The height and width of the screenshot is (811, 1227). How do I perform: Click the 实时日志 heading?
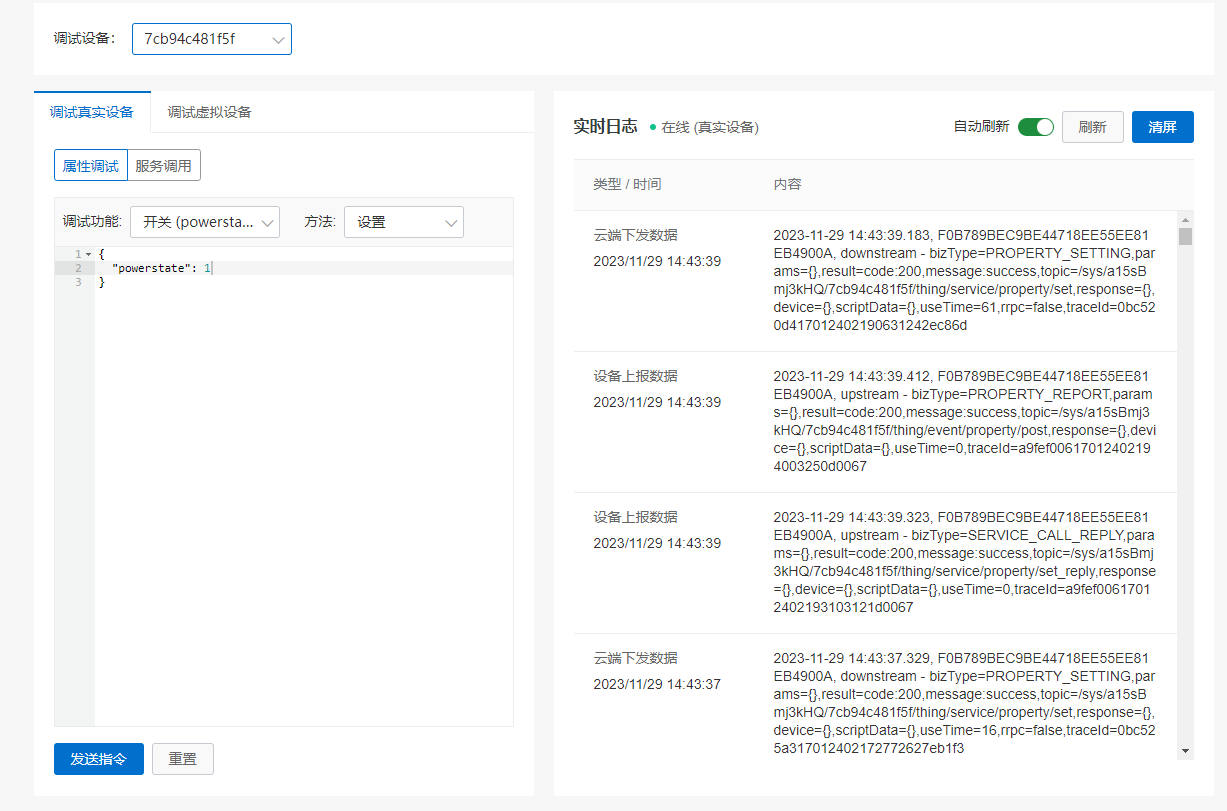[605, 127]
